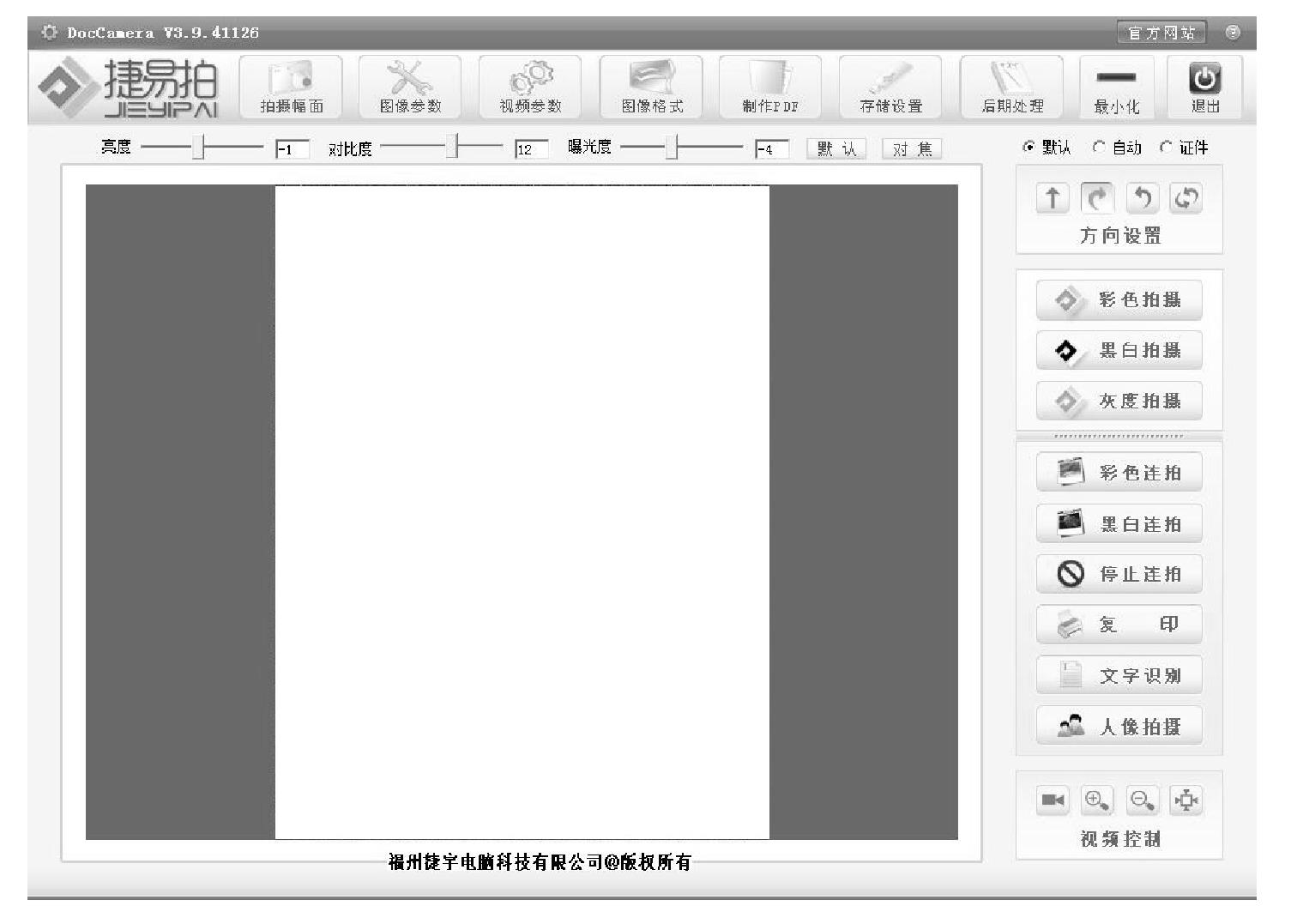
Task: Open 拍摄幅面 capture size settings
Action: tap(291, 87)
